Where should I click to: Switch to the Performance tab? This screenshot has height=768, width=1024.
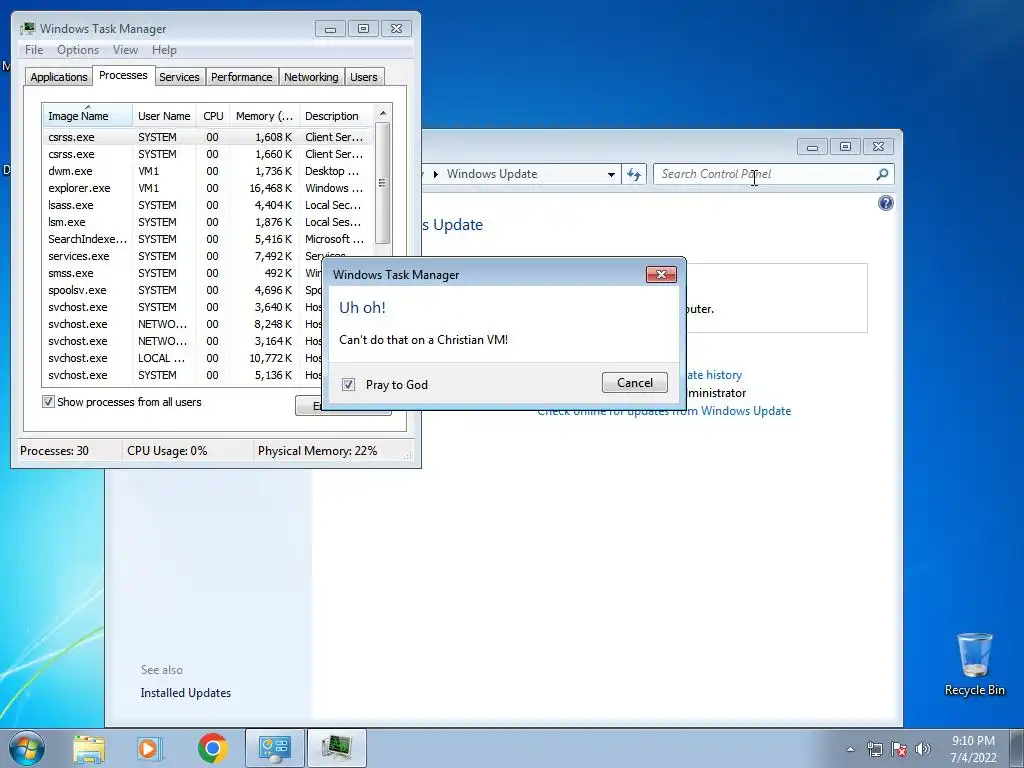click(242, 77)
